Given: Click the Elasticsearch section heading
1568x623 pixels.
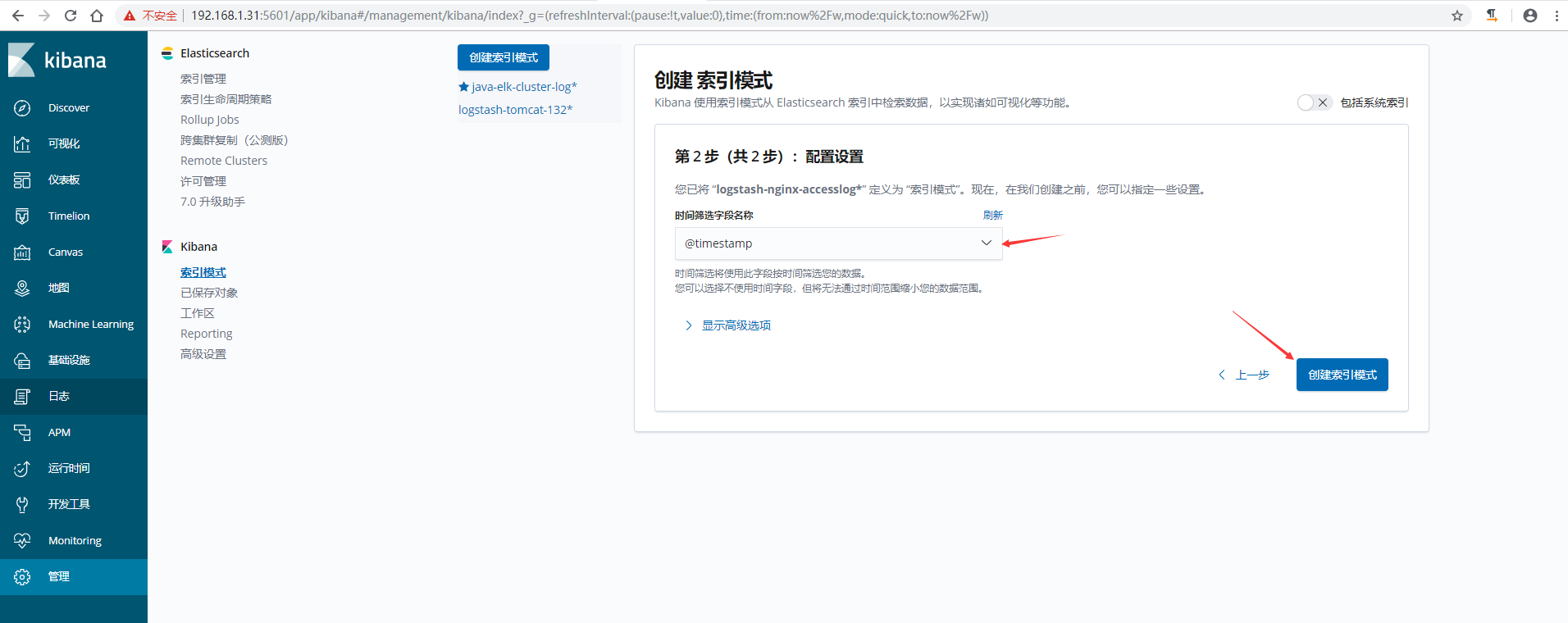Looking at the screenshot, I should (215, 53).
